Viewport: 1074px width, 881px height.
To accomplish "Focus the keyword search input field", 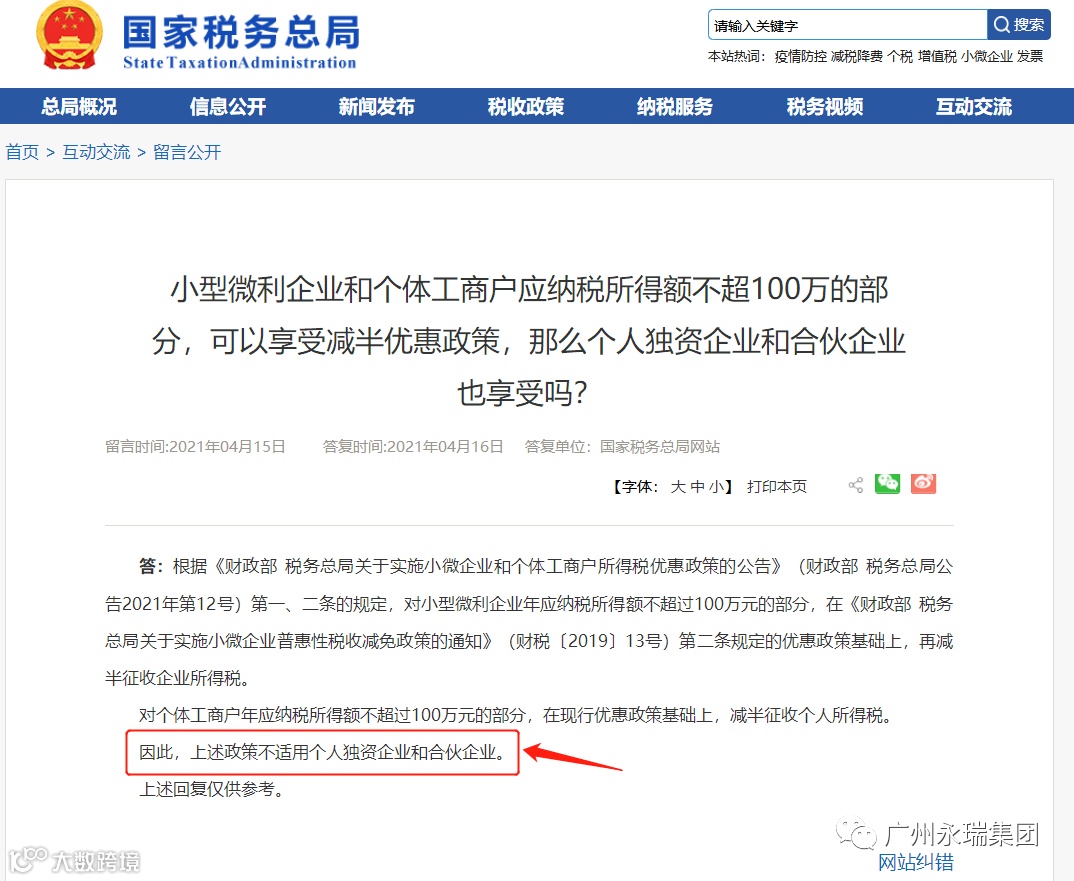I will (x=847, y=25).
